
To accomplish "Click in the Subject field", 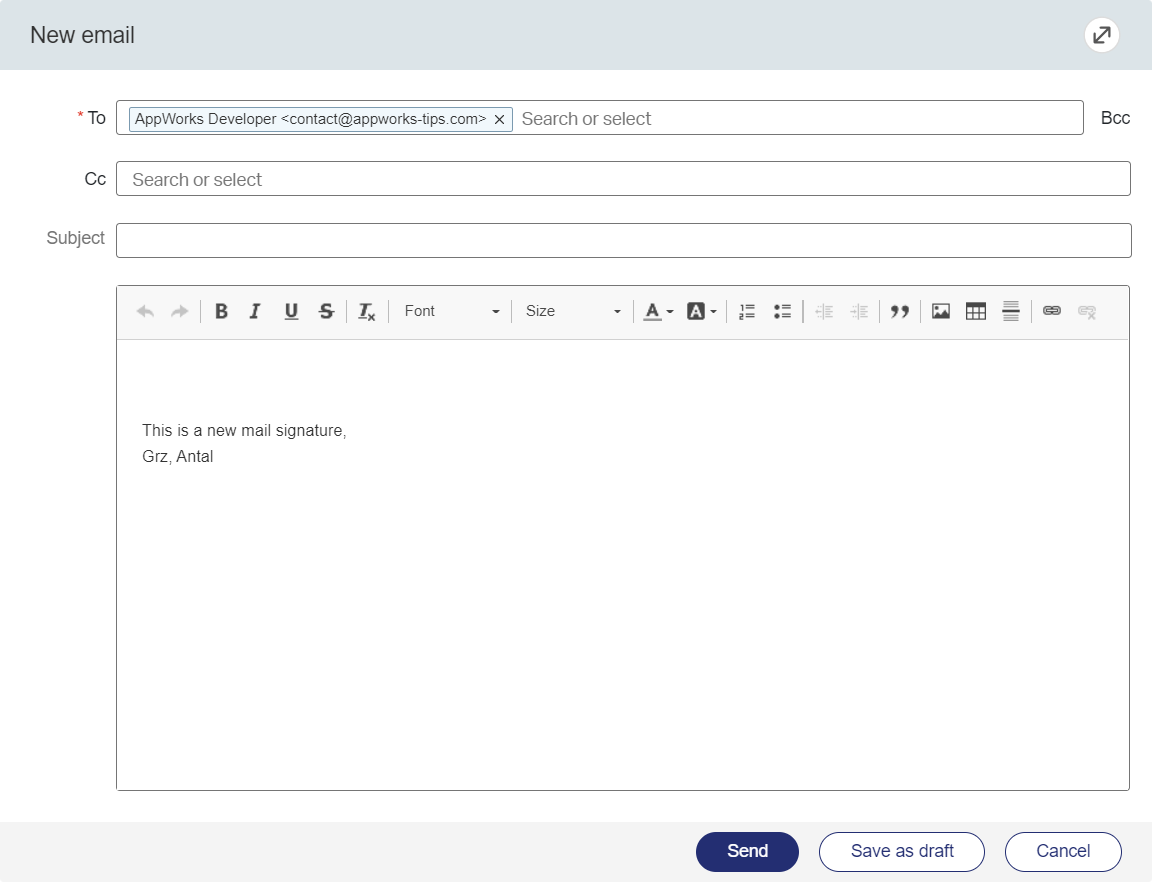I will 623,240.
